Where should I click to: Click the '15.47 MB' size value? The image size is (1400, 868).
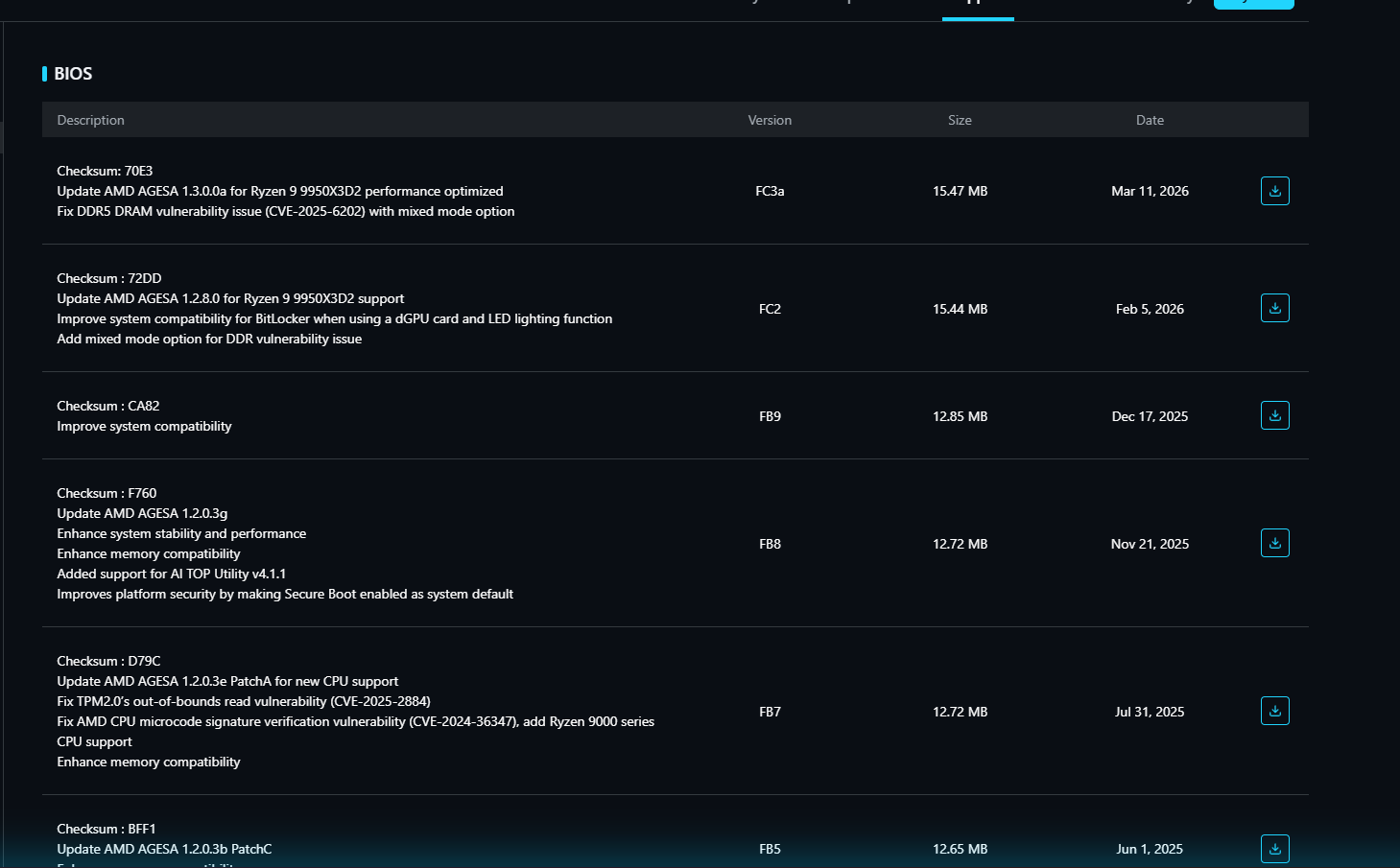click(x=960, y=191)
